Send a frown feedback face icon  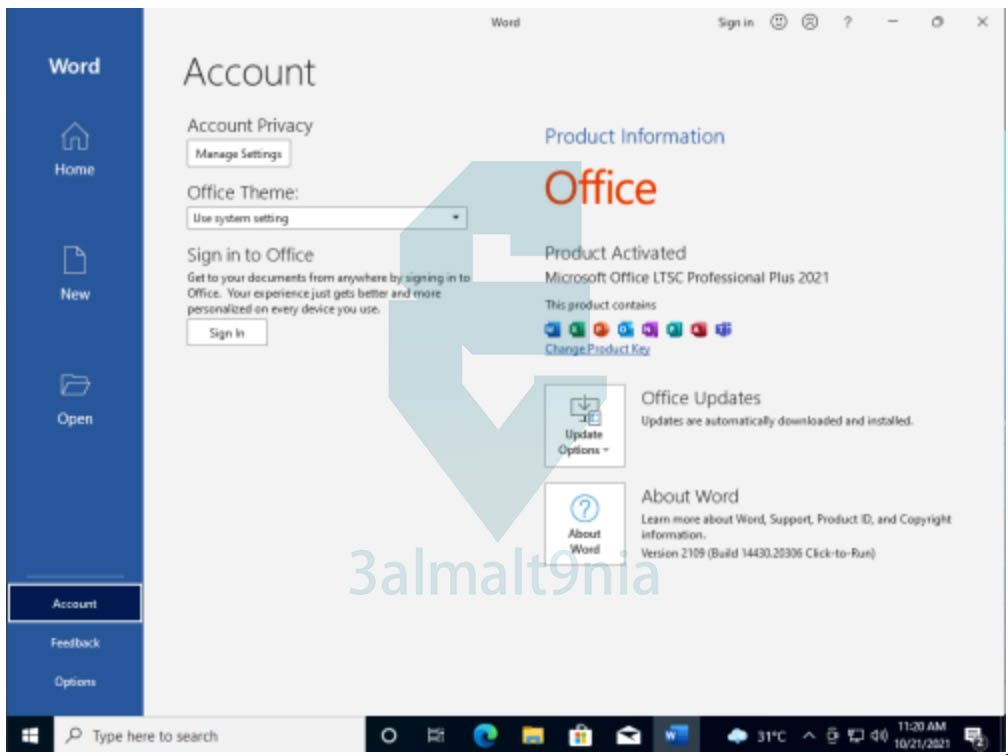pos(810,23)
